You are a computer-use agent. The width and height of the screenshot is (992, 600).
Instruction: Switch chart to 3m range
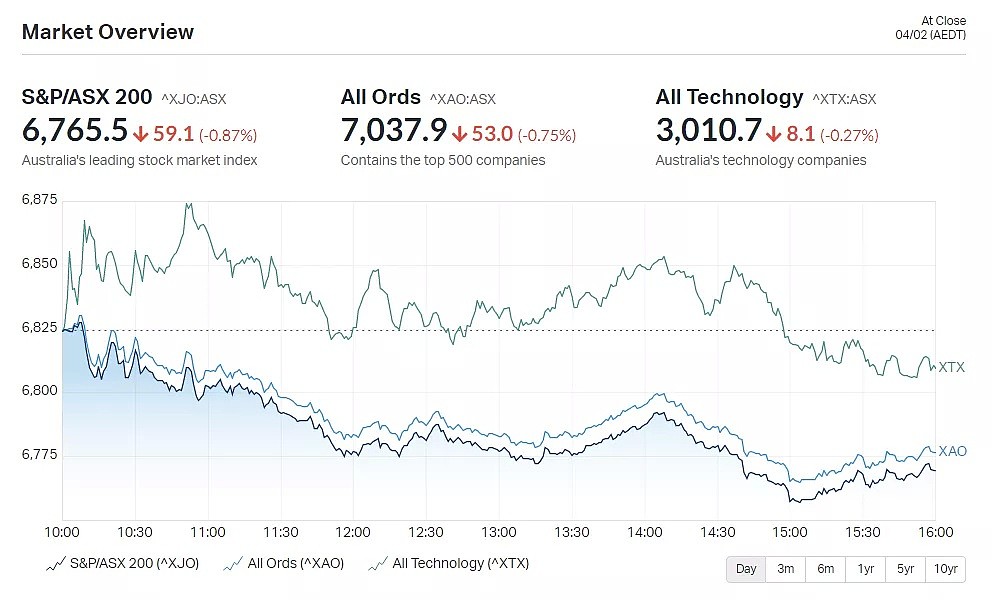786,569
